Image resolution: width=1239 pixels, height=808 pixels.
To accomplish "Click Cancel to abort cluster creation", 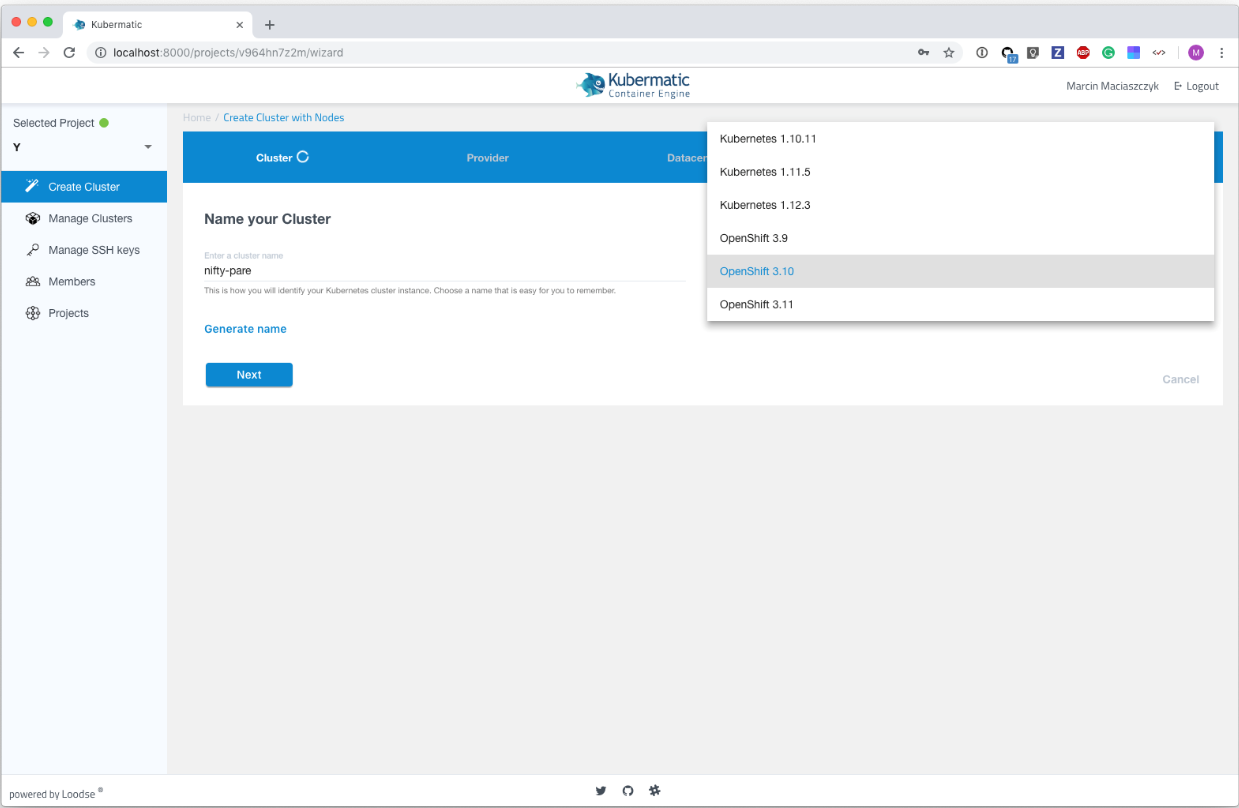I will [x=1180, y=379].
